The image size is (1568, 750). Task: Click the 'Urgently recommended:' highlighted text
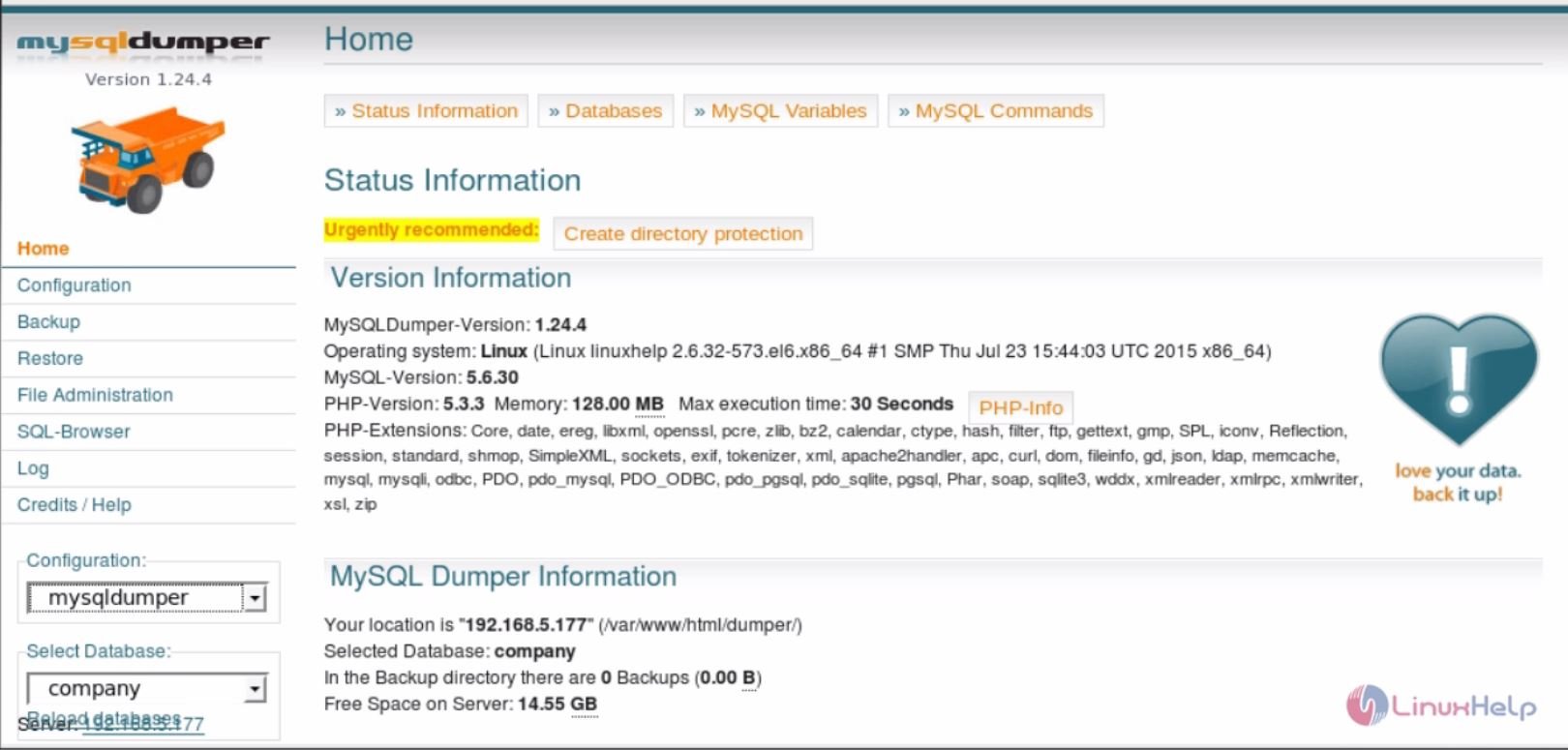pos(431,230)
